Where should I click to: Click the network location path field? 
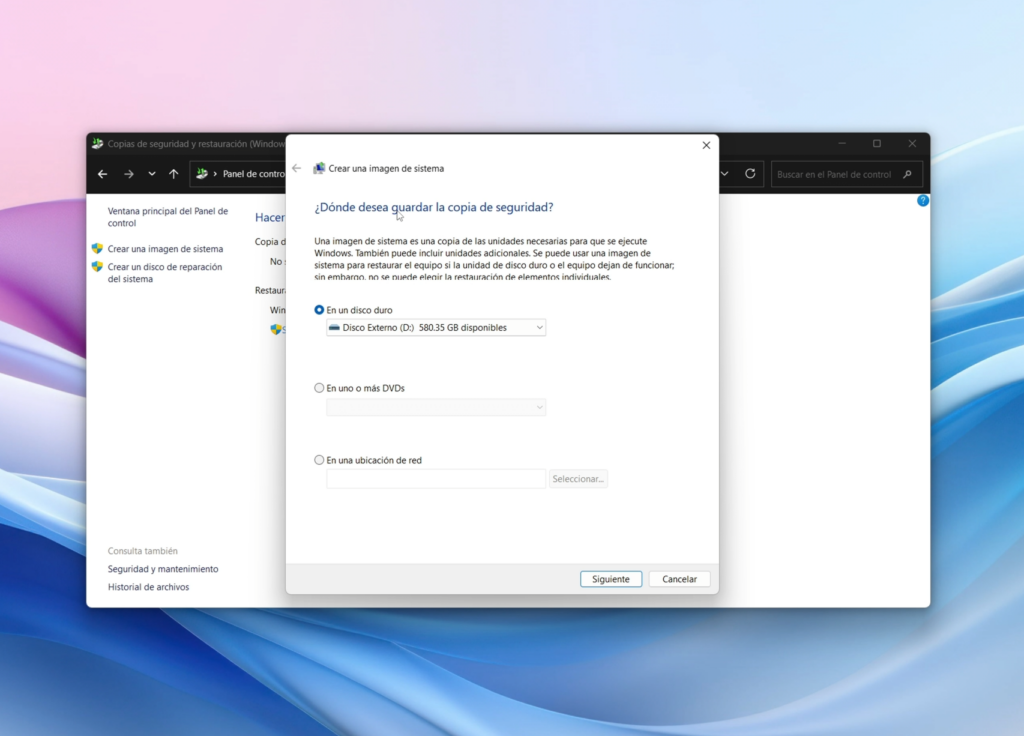436,479
